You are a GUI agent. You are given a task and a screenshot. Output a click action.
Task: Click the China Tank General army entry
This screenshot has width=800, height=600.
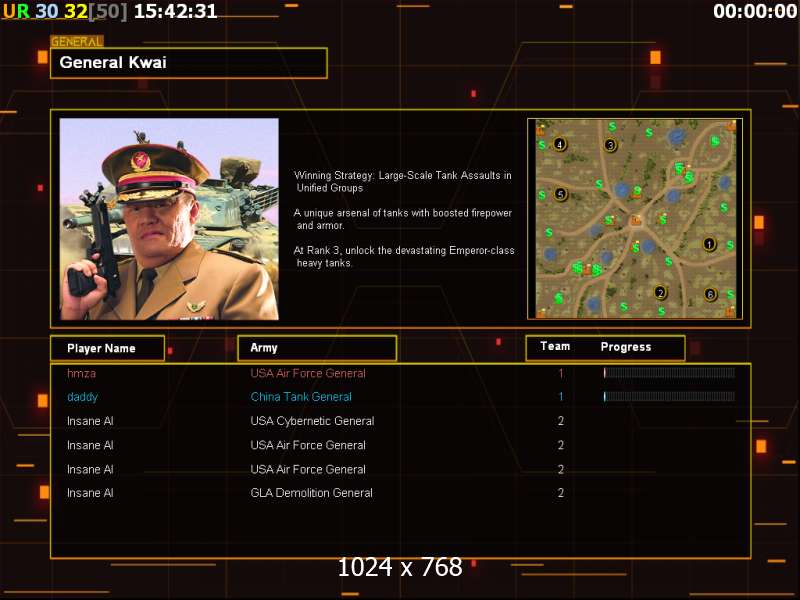(x=301, y=397)
